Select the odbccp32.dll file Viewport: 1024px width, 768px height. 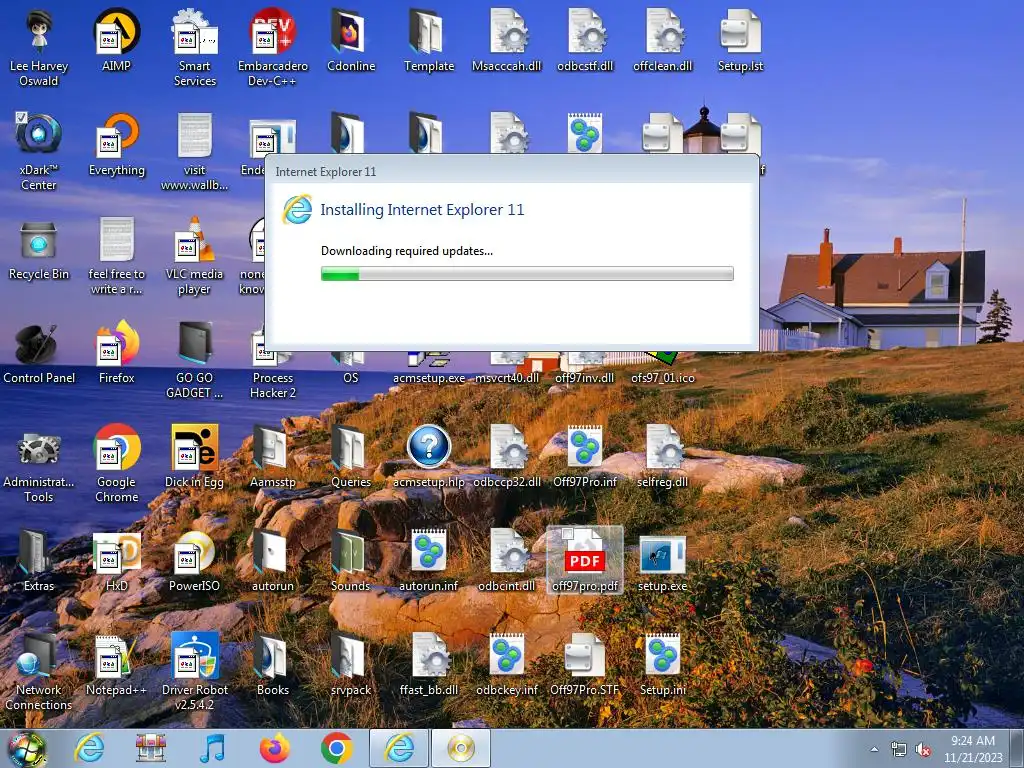(507, 457)
